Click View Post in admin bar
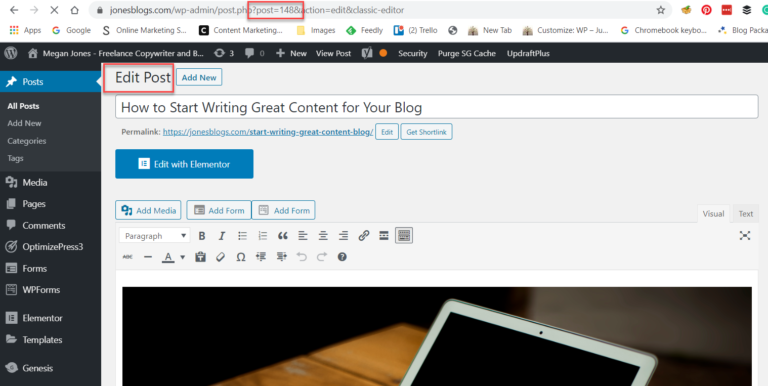The width and height of the screenshot is (768, 386). click(333, 53)
